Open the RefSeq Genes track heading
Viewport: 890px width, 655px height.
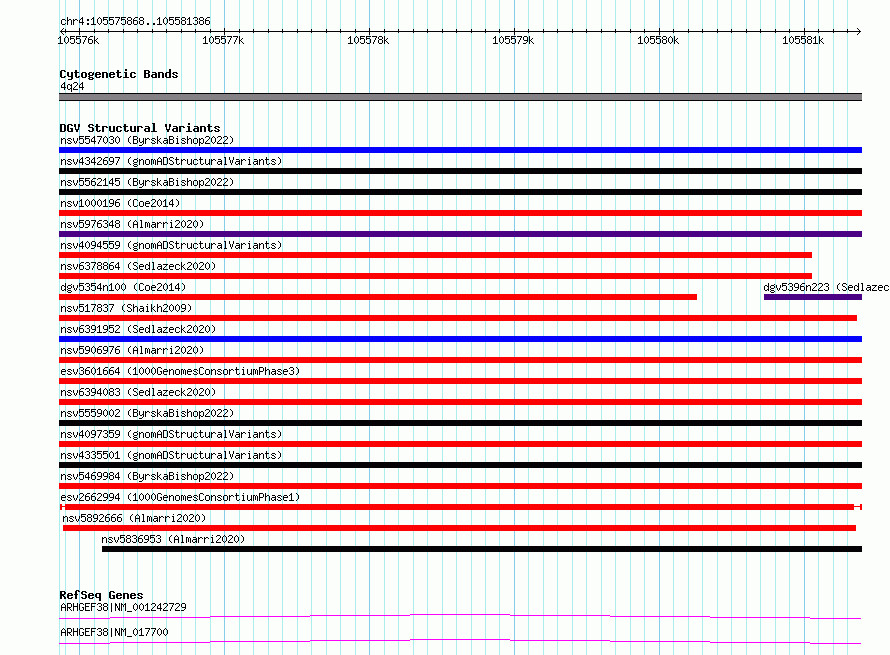[x=101, y=595]
